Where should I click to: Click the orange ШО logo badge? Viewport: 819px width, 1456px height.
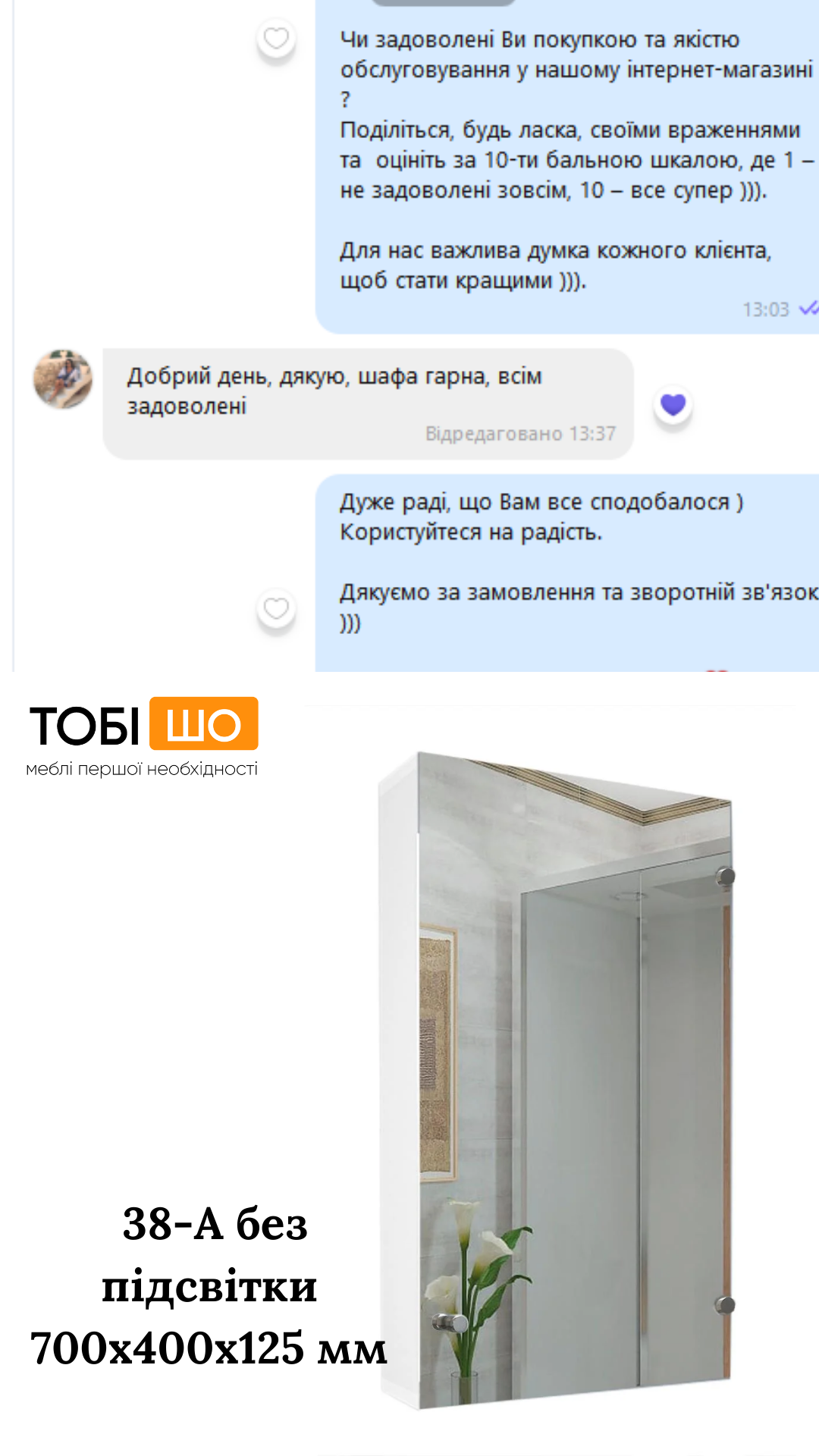[204, 723]
